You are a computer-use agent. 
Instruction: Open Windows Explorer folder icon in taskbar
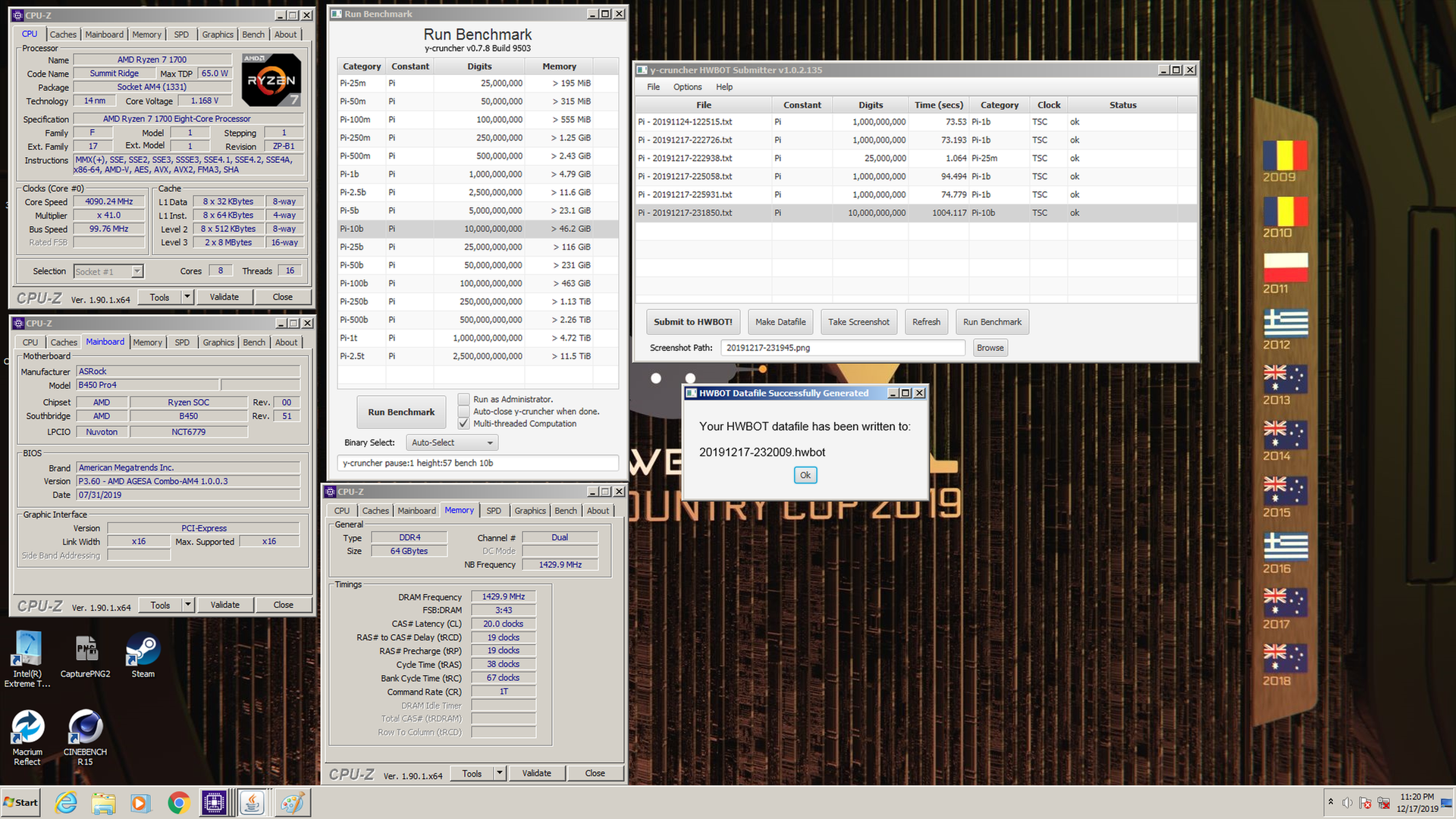(103, 802)
